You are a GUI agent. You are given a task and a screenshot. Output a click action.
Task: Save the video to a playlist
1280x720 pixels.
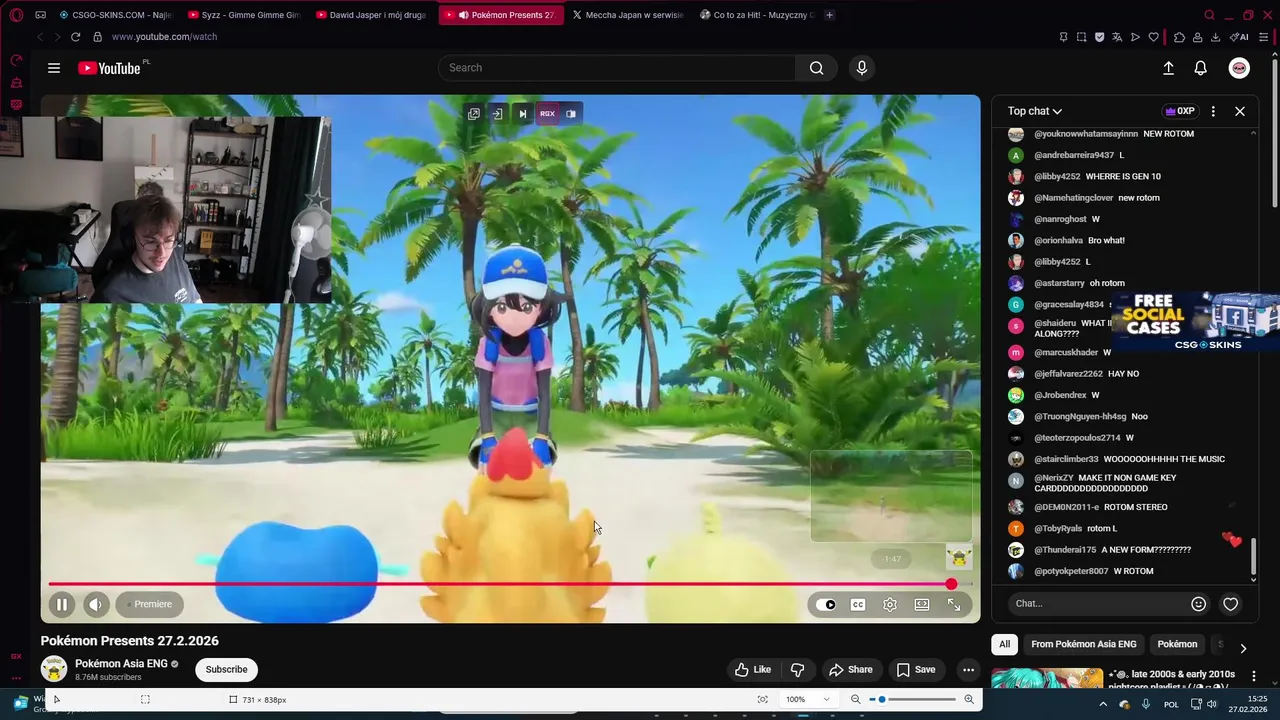click(916, 670)
